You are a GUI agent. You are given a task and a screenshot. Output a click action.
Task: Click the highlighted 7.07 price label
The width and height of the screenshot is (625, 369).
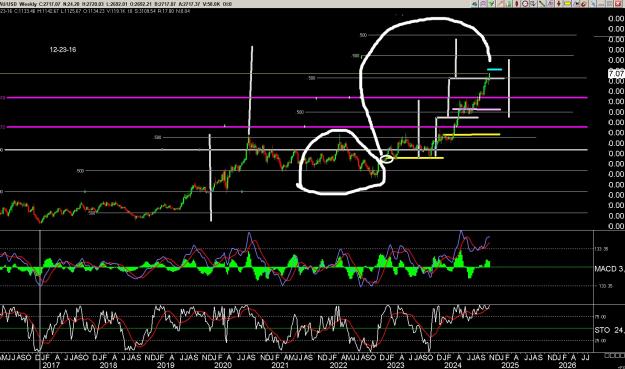click(x=616, y=73)
